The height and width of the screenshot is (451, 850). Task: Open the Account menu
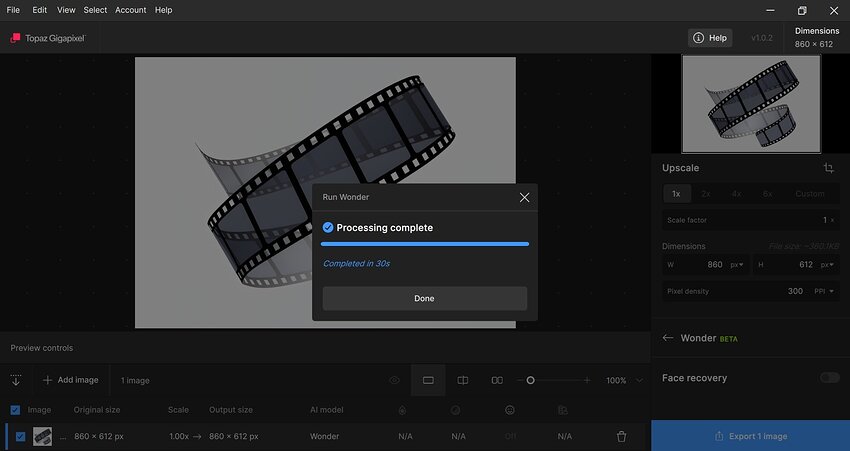[130, 10]
